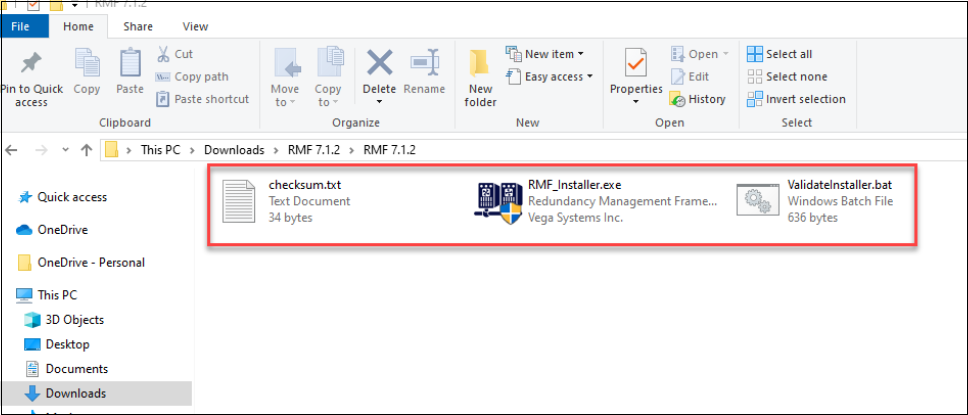
Task: Open the Easy access dropdown
Action: (549, 76)
